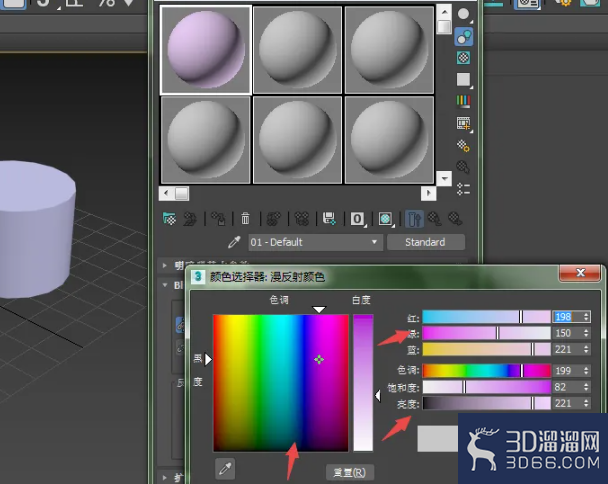Open the Sample Type flyout icon
Viewport: 608px width, 484px height.
[463, 14]
